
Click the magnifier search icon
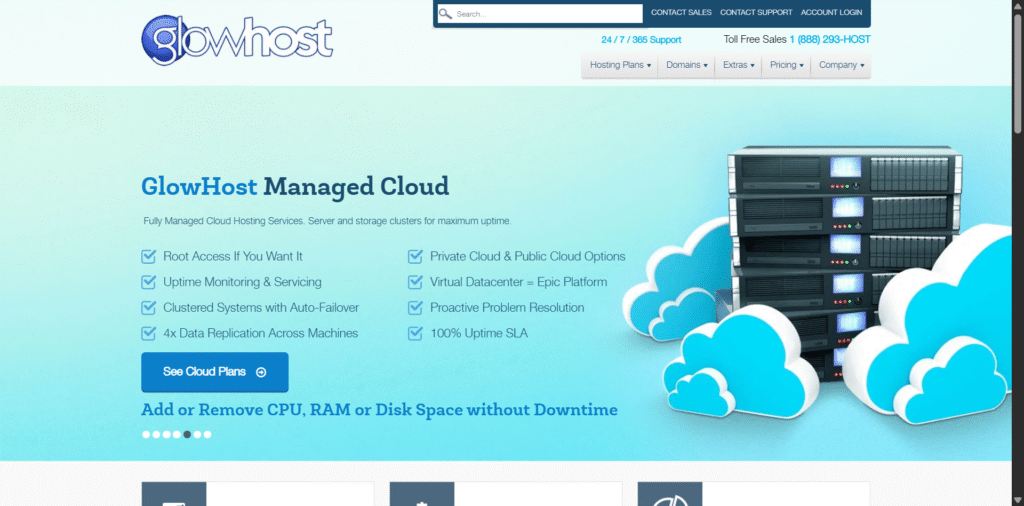pos(445,14)
